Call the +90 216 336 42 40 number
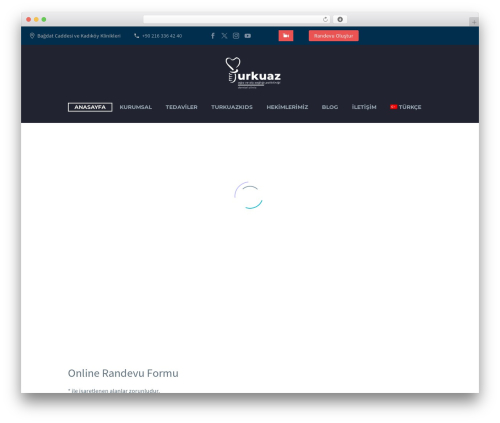This screenshot has height=423, width=500. [x=162, y=36]
